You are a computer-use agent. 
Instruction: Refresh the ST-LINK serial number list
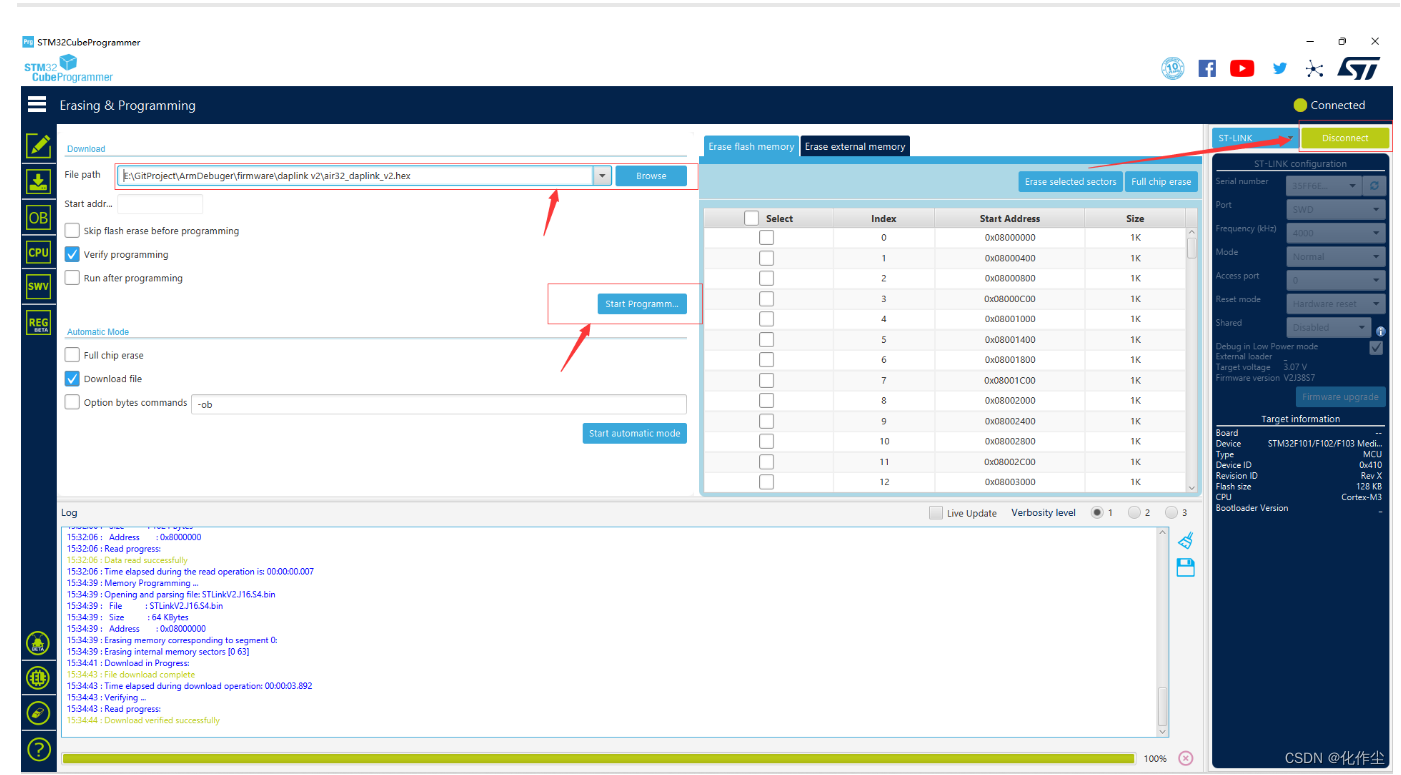[1375, 186]
